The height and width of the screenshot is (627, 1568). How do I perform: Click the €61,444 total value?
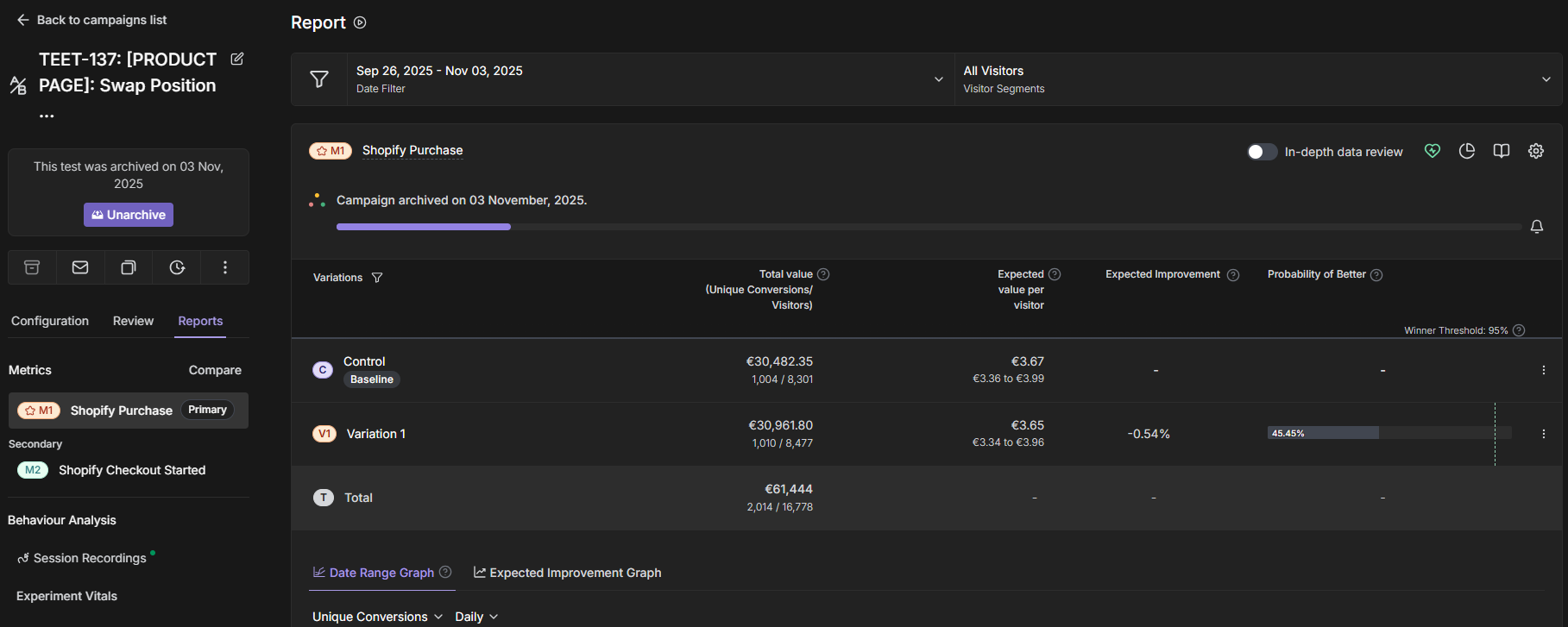click(789, 489)
